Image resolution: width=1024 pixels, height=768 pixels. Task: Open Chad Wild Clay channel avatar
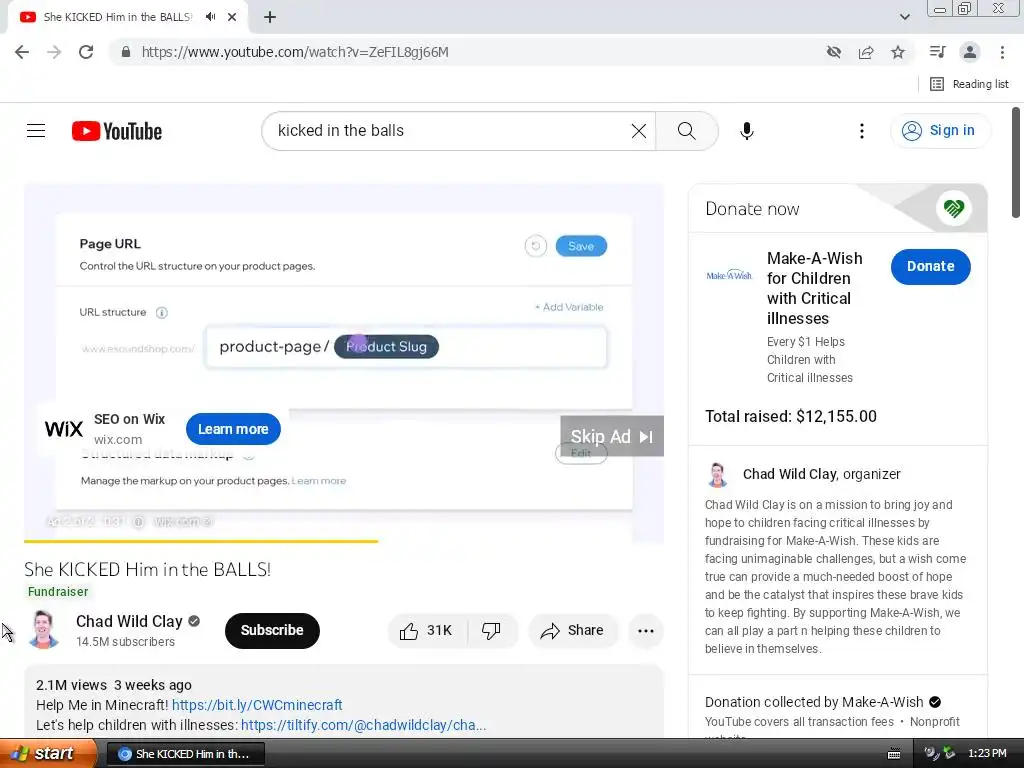[43, 630]
